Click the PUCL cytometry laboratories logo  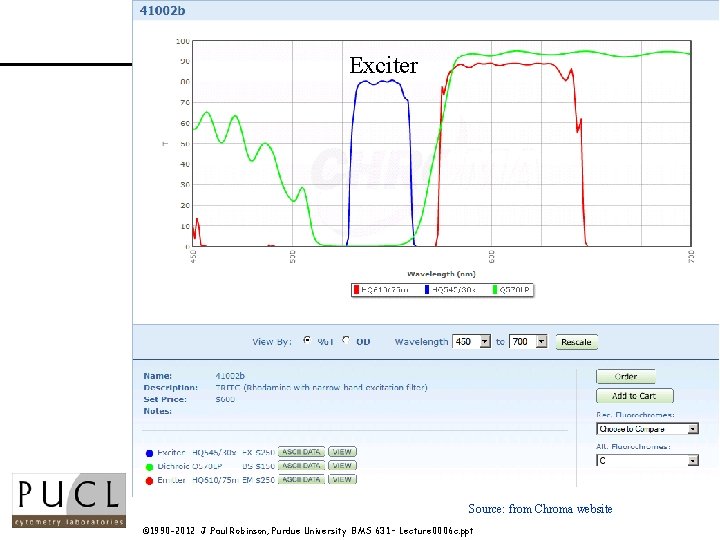(69, 501)
